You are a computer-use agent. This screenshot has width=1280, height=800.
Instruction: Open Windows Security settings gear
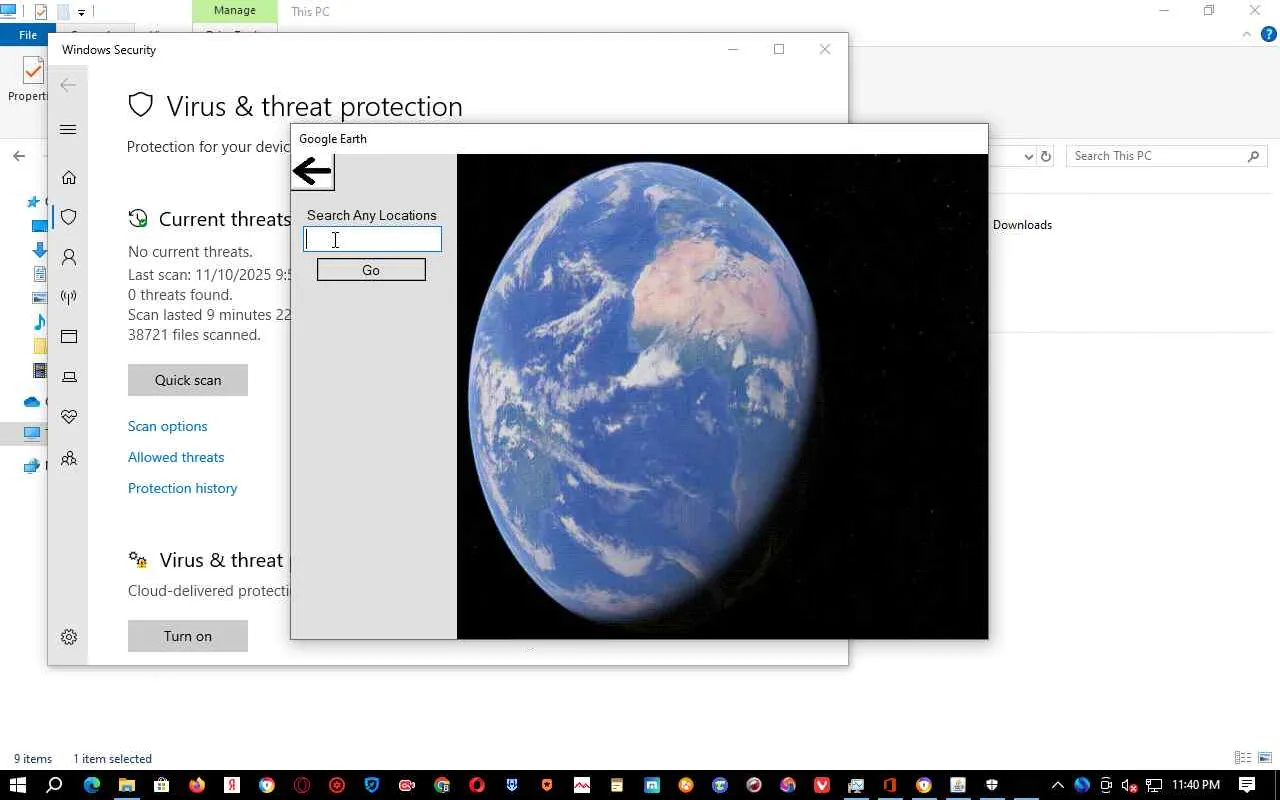tap(69, 637)
